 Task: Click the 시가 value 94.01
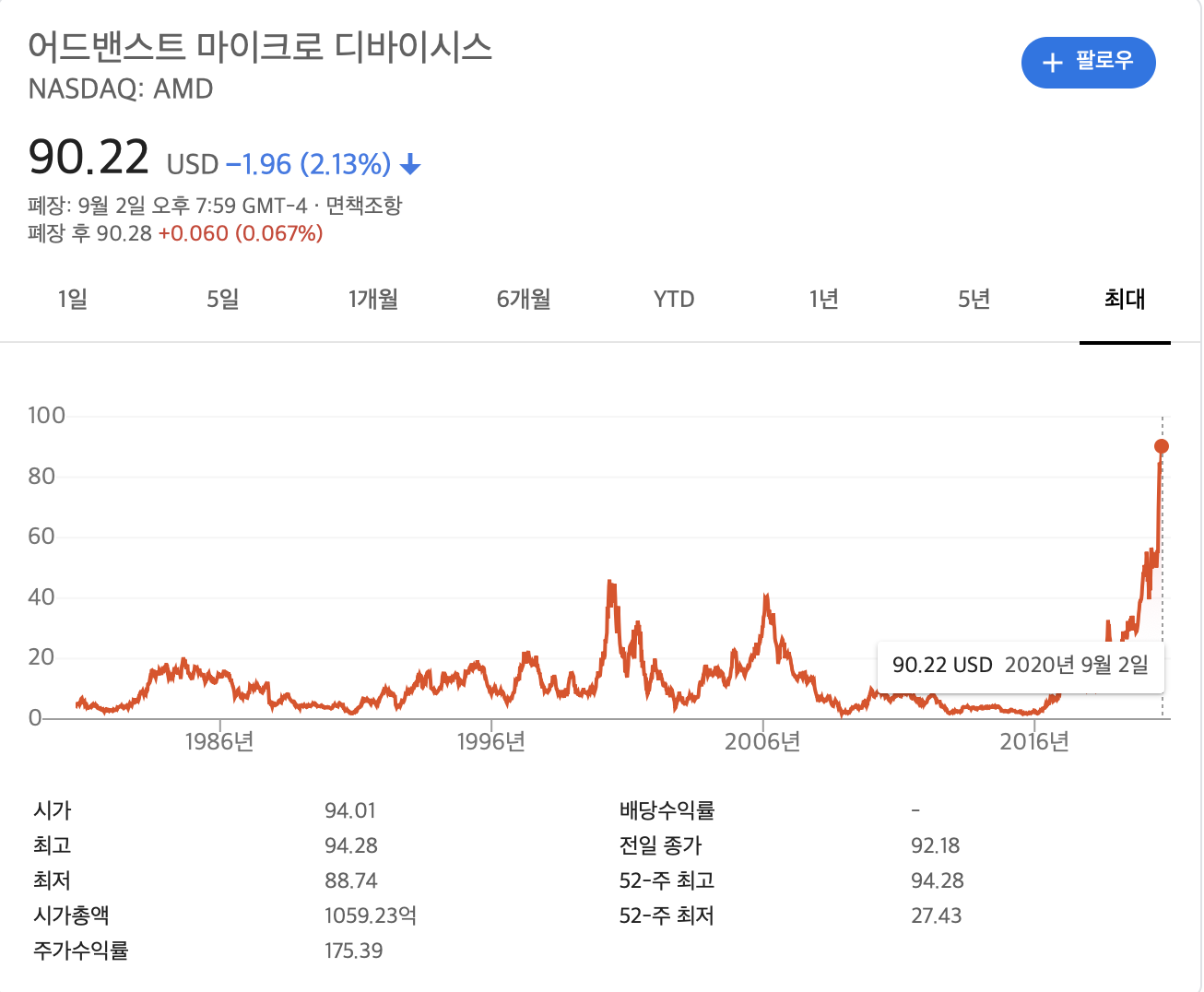pos(350,810)
